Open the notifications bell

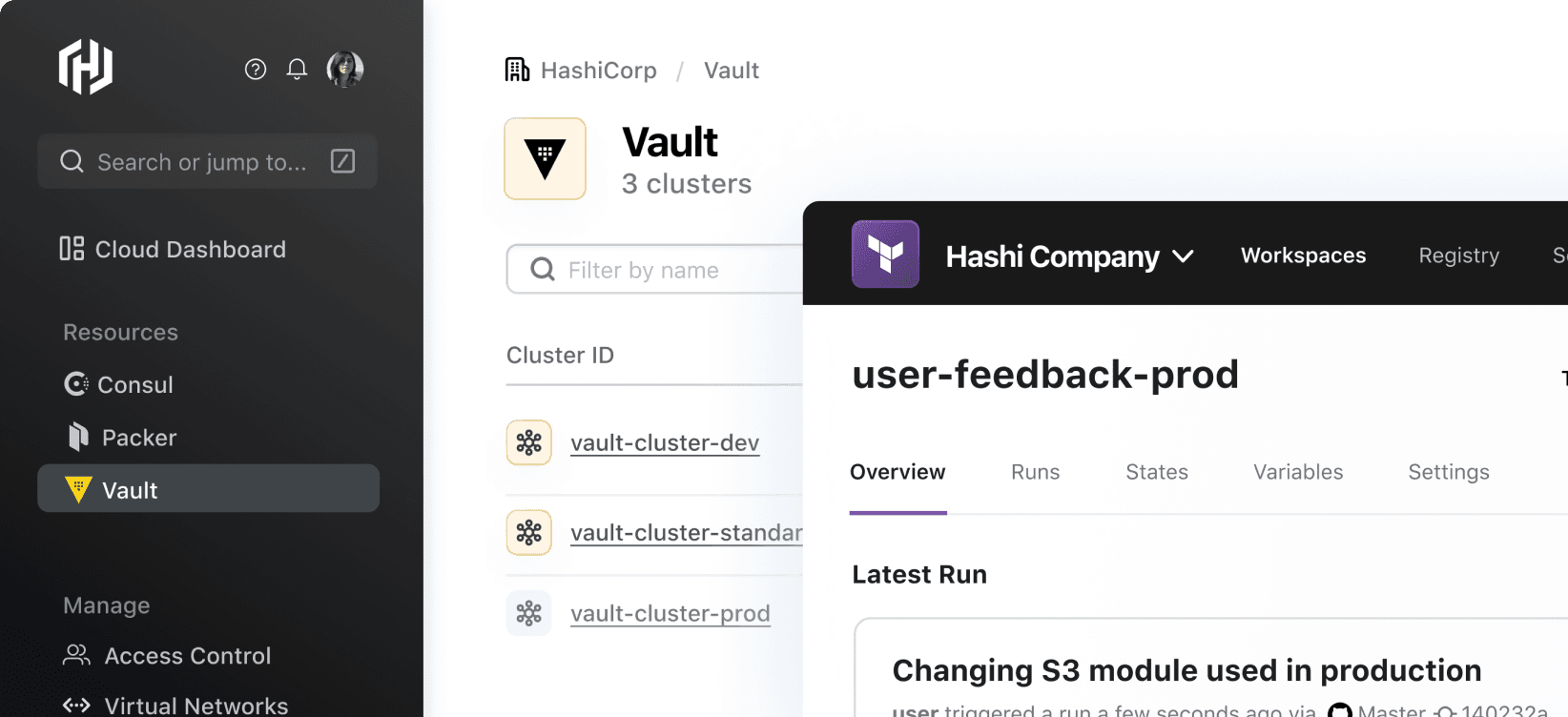[297, 69]
